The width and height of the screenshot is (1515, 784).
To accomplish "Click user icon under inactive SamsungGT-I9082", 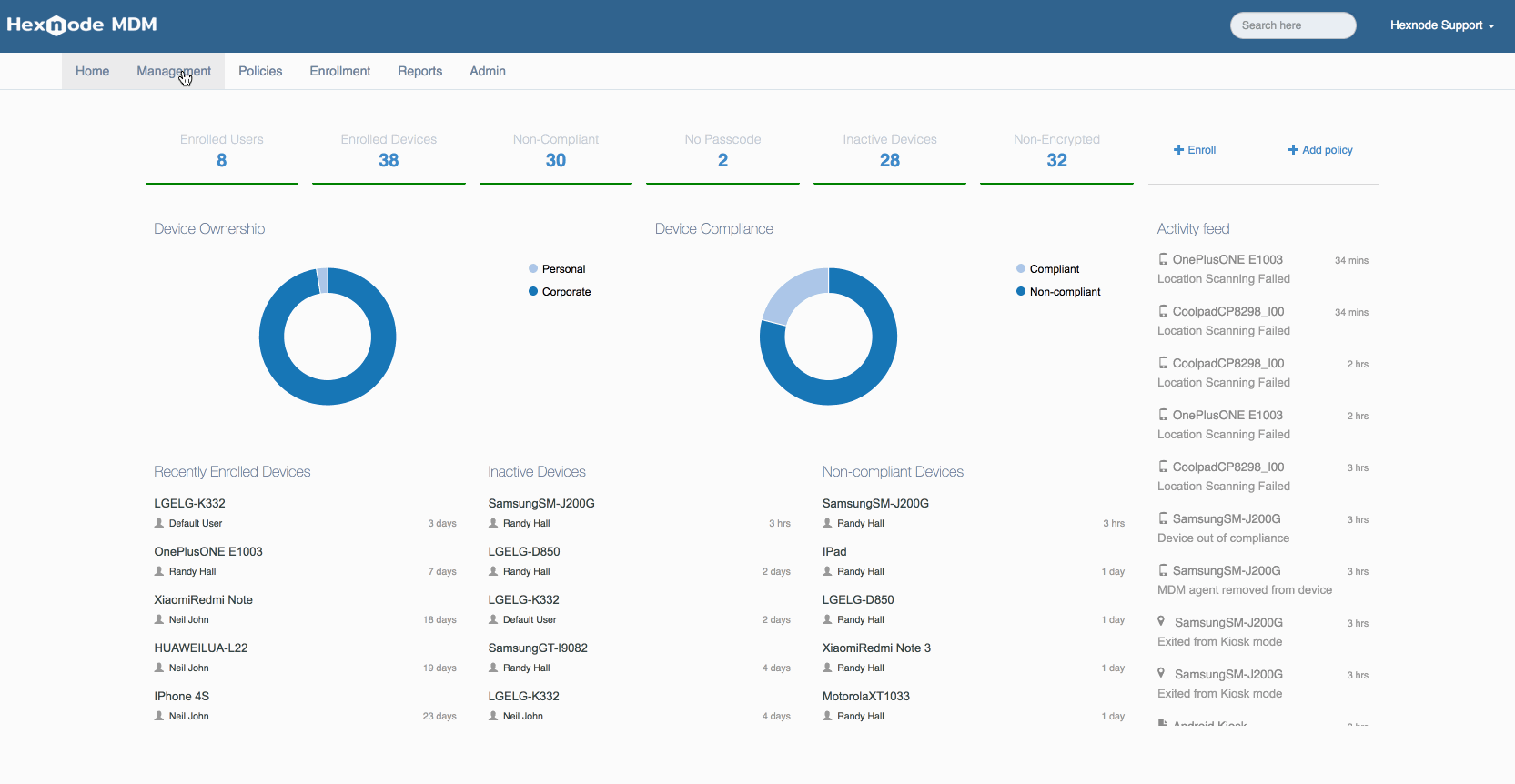I will (493, 668).
